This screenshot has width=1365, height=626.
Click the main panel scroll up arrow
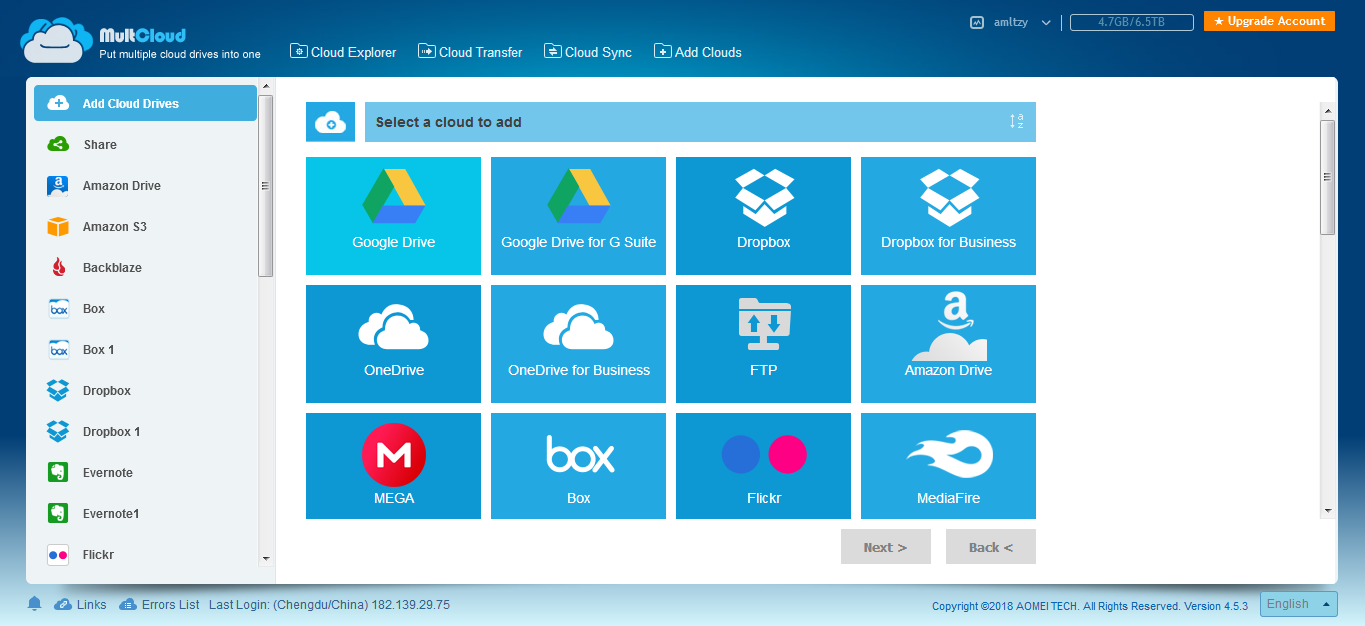[x=1327, y=110]
